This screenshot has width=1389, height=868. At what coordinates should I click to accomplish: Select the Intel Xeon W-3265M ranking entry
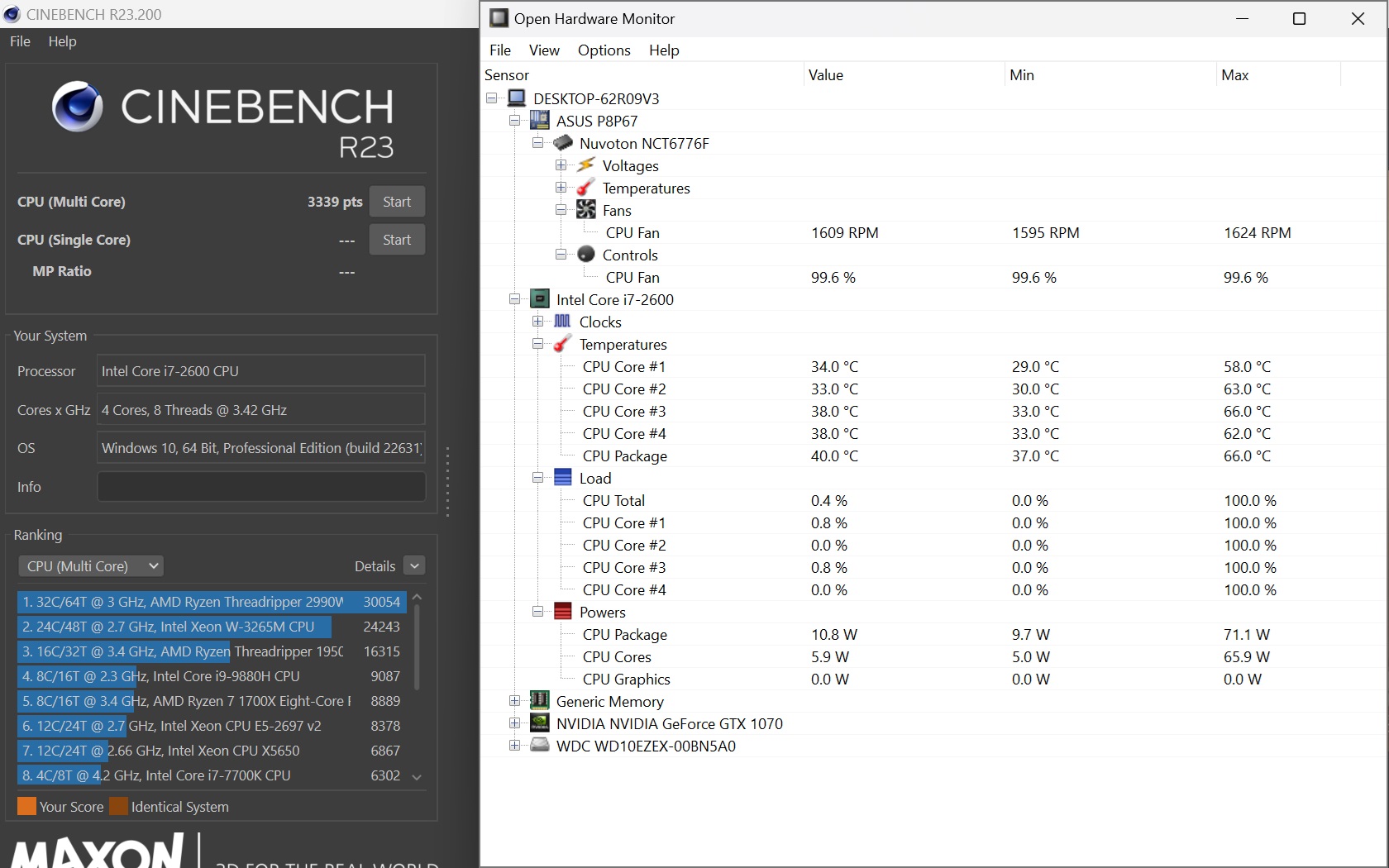click(x=212, y=627)
